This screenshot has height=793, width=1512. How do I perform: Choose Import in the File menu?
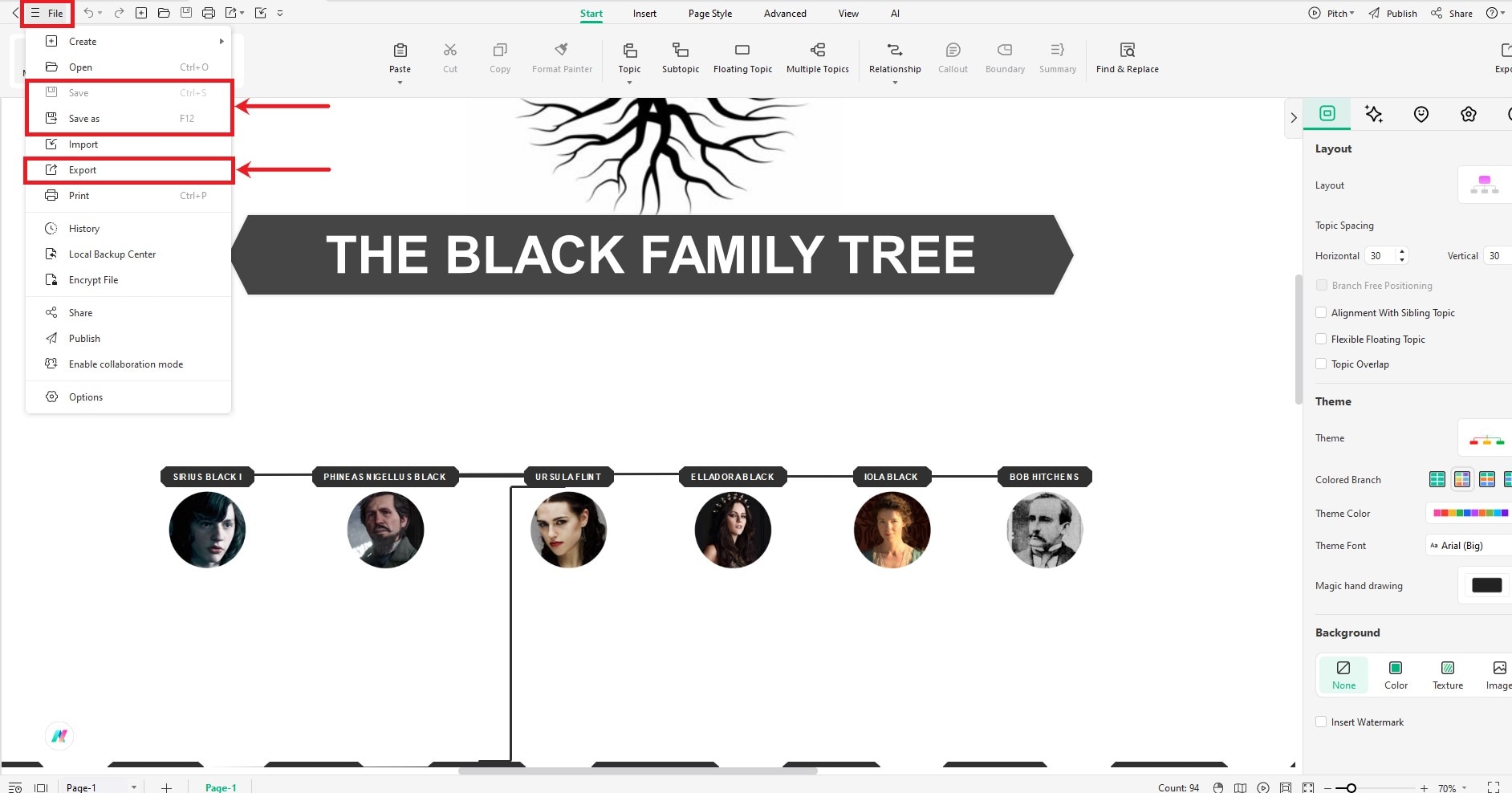point(128,144)
